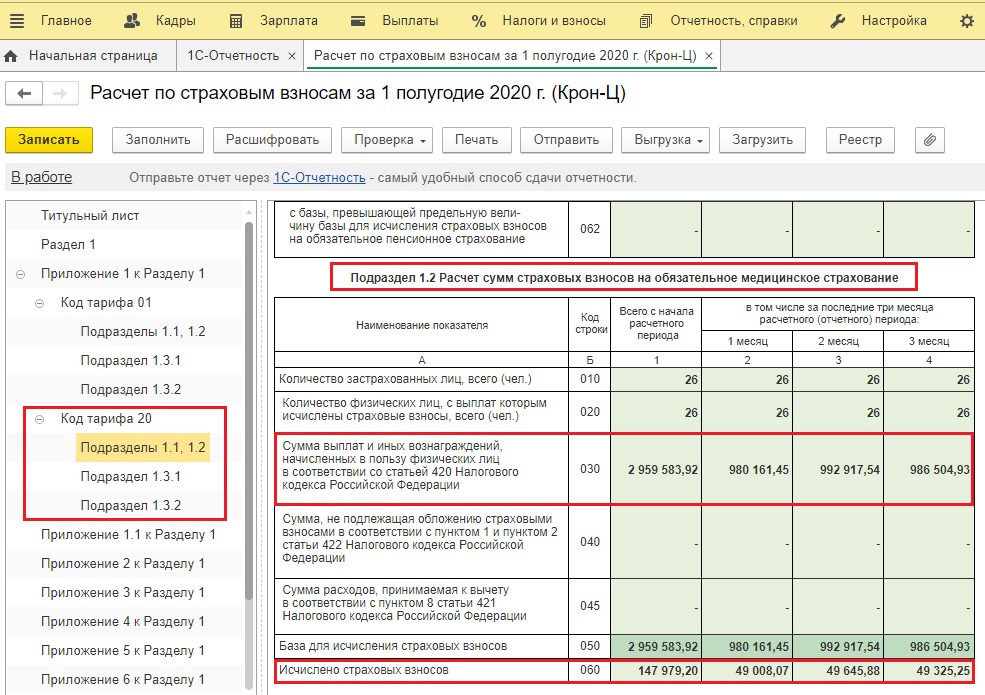985x695 pixels.
Task: Click the first-month cell in row 040
Action: [747, 542]
